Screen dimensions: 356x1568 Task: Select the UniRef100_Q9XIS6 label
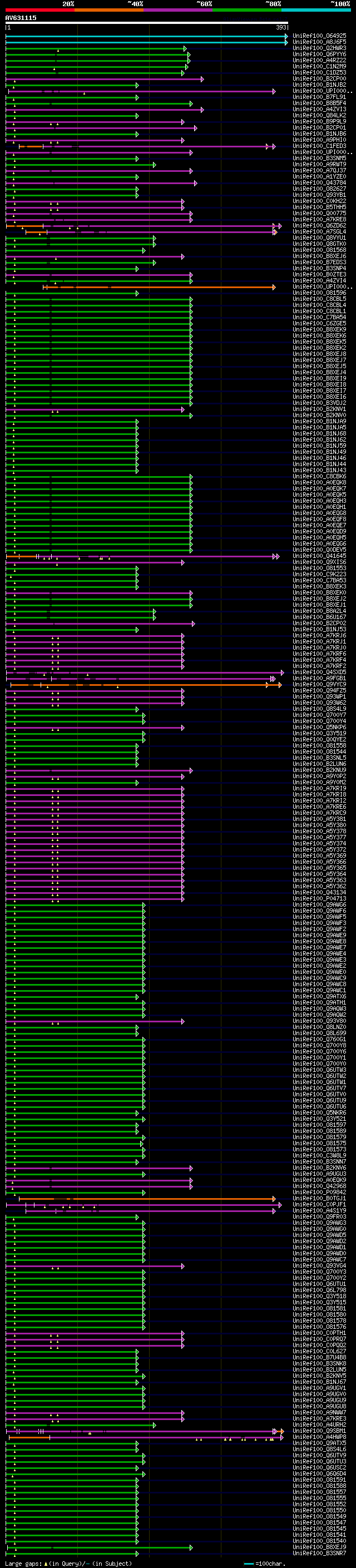click(319, 562)
